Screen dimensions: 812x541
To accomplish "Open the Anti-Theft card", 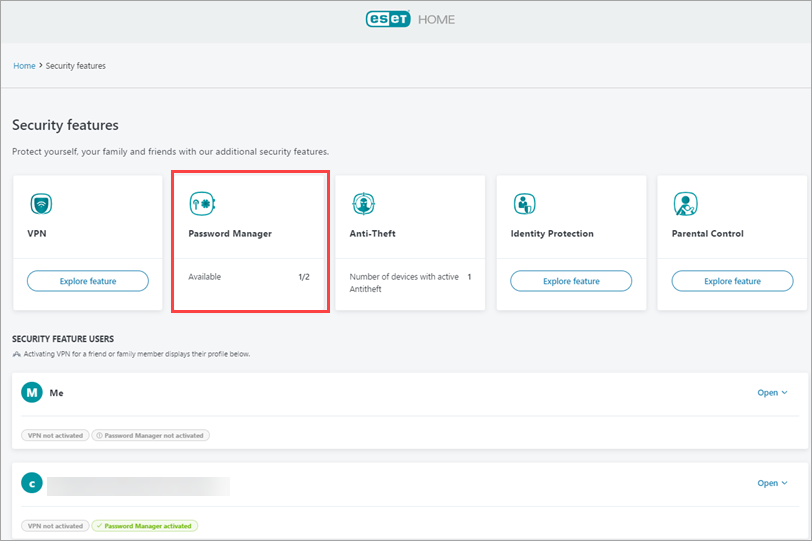I will click(x=410, y=242).
